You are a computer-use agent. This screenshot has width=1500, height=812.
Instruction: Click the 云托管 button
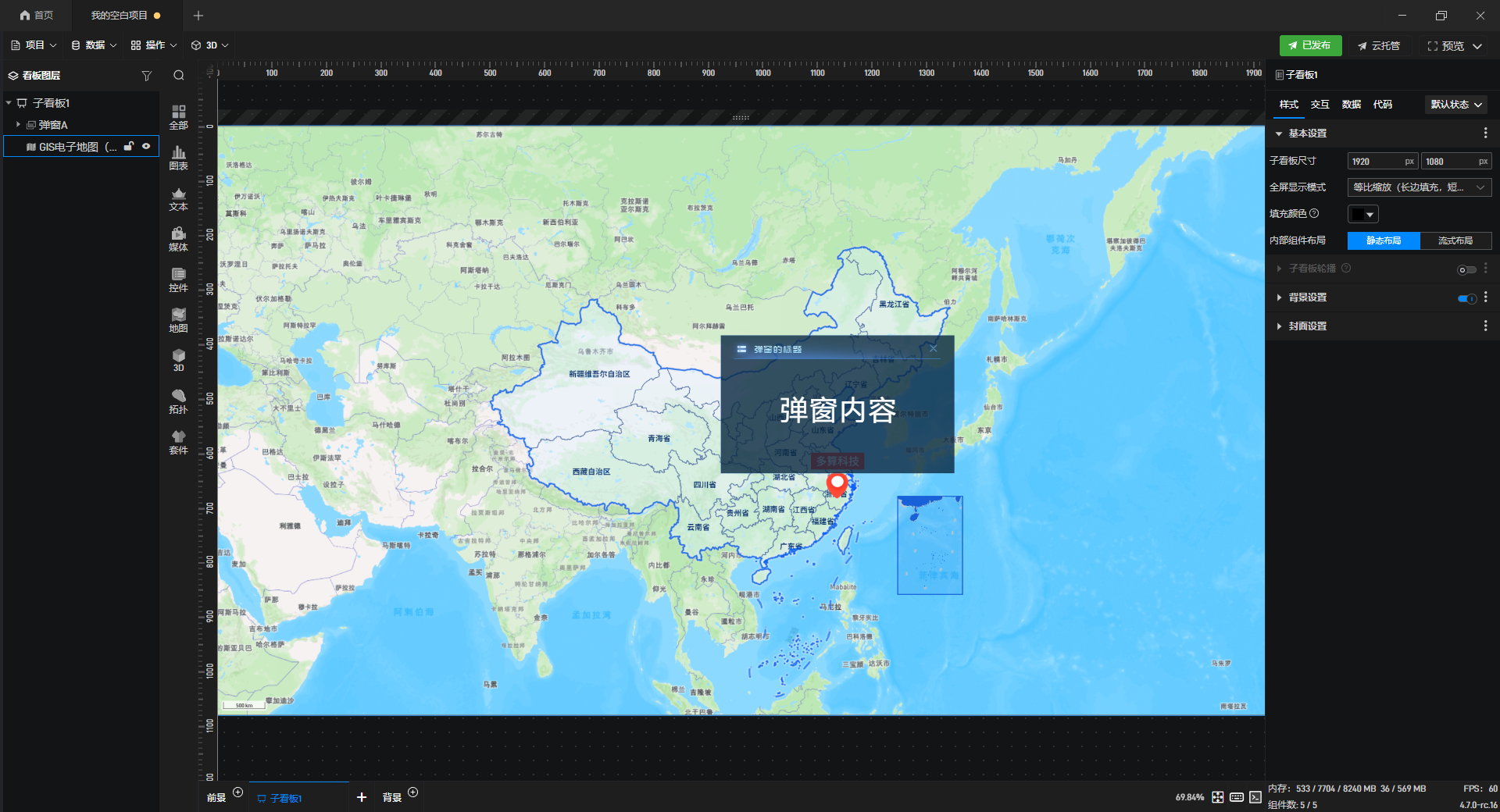coord(1379,46)
